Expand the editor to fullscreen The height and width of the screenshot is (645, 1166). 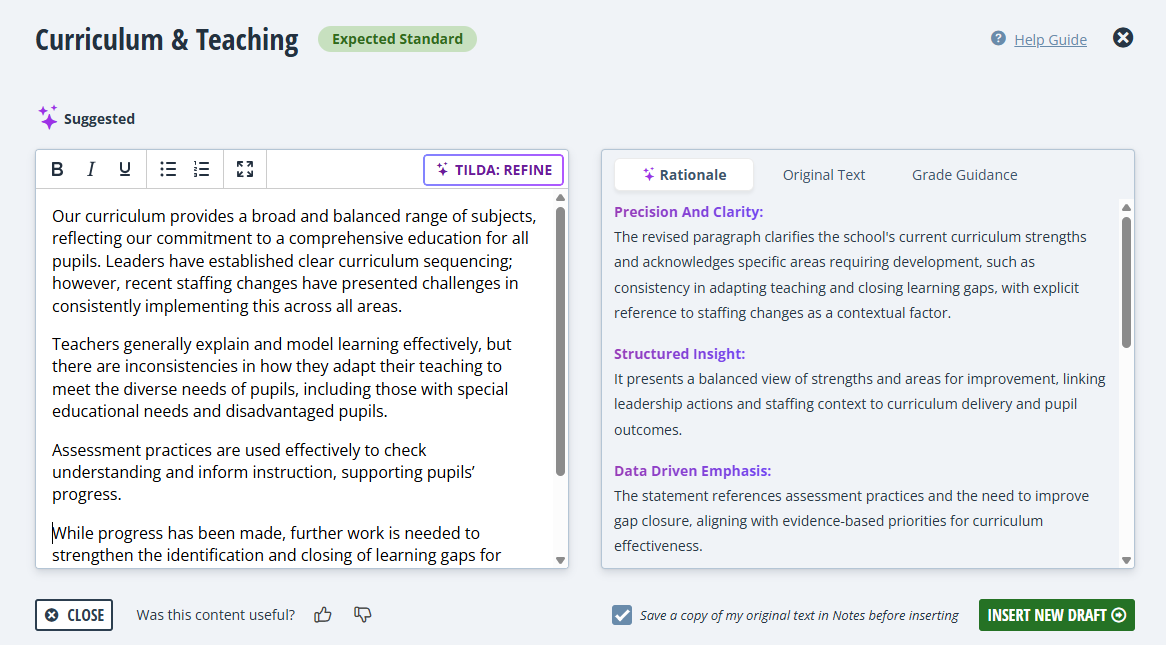click(245, 168)
